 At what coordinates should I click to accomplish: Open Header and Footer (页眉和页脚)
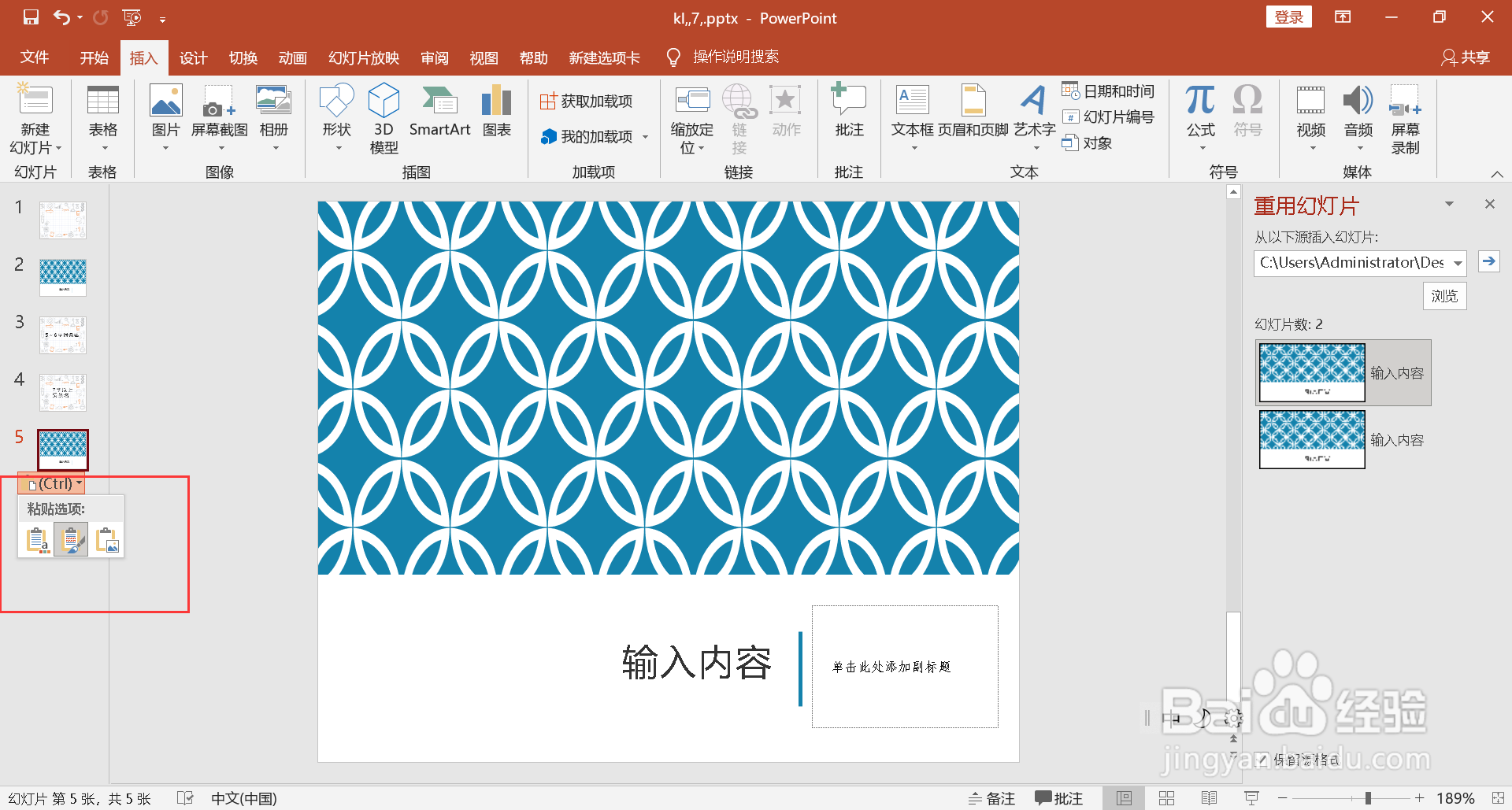point(973,112)
